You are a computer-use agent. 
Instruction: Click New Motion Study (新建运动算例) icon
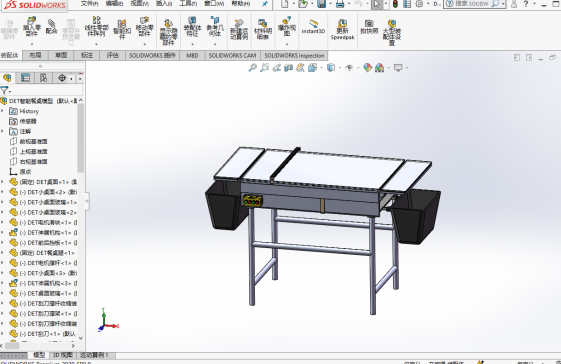239,24
